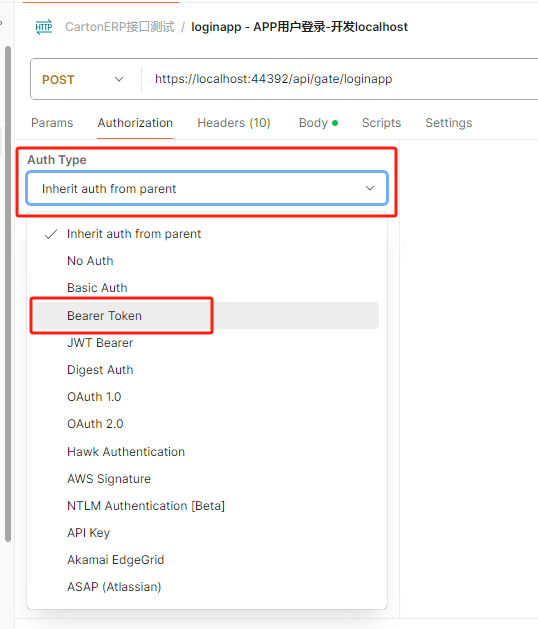Select No Auth option

tap(207, 261)
